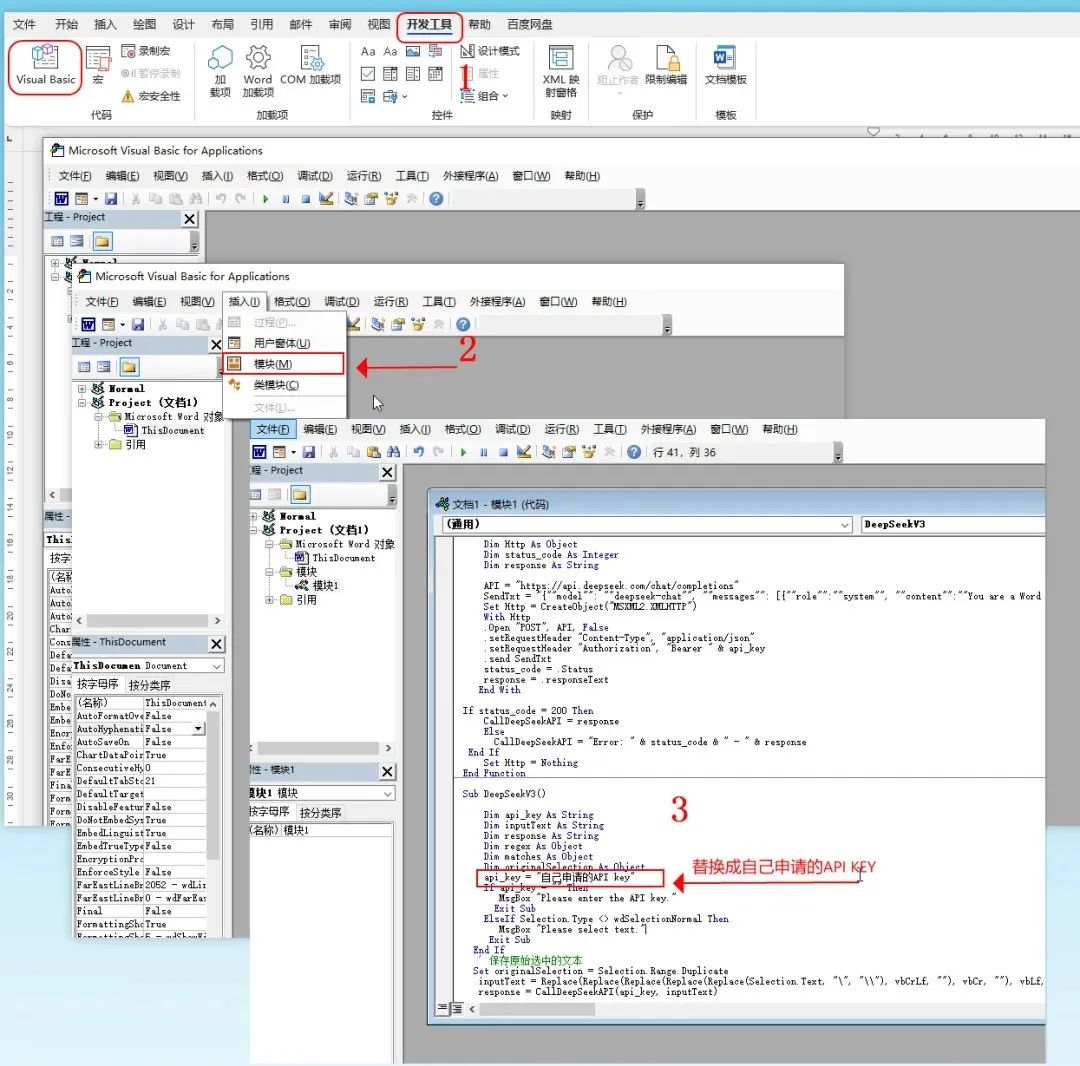Screen dimensions: 1080x1066
Task: Click design mode icon in front toolbar
Action: click(x=523, y=452)
